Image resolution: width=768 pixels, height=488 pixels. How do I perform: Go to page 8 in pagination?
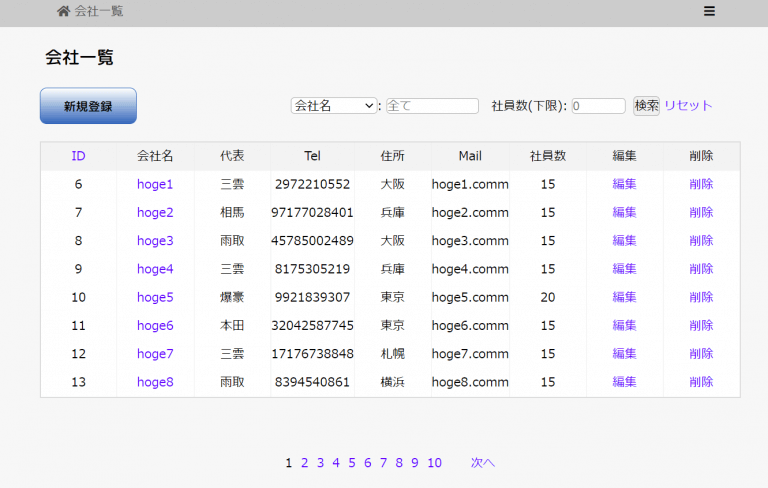[399, 463]
